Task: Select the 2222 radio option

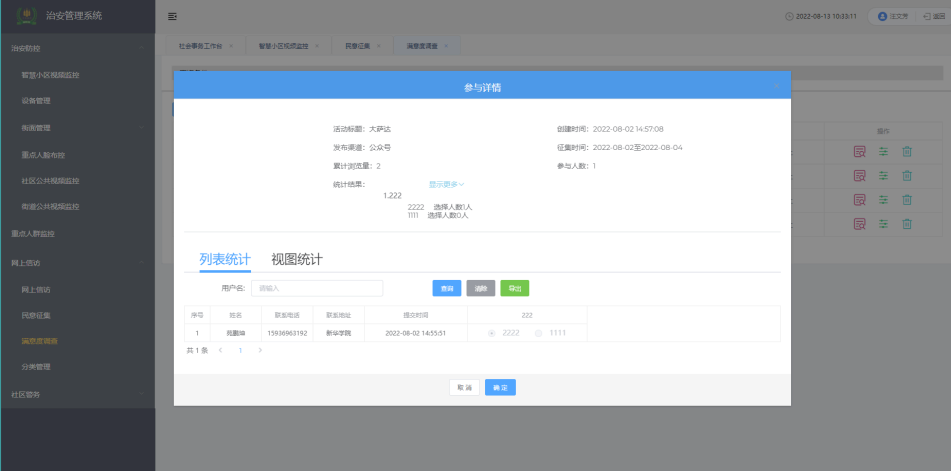Action: tap(491, 333)
